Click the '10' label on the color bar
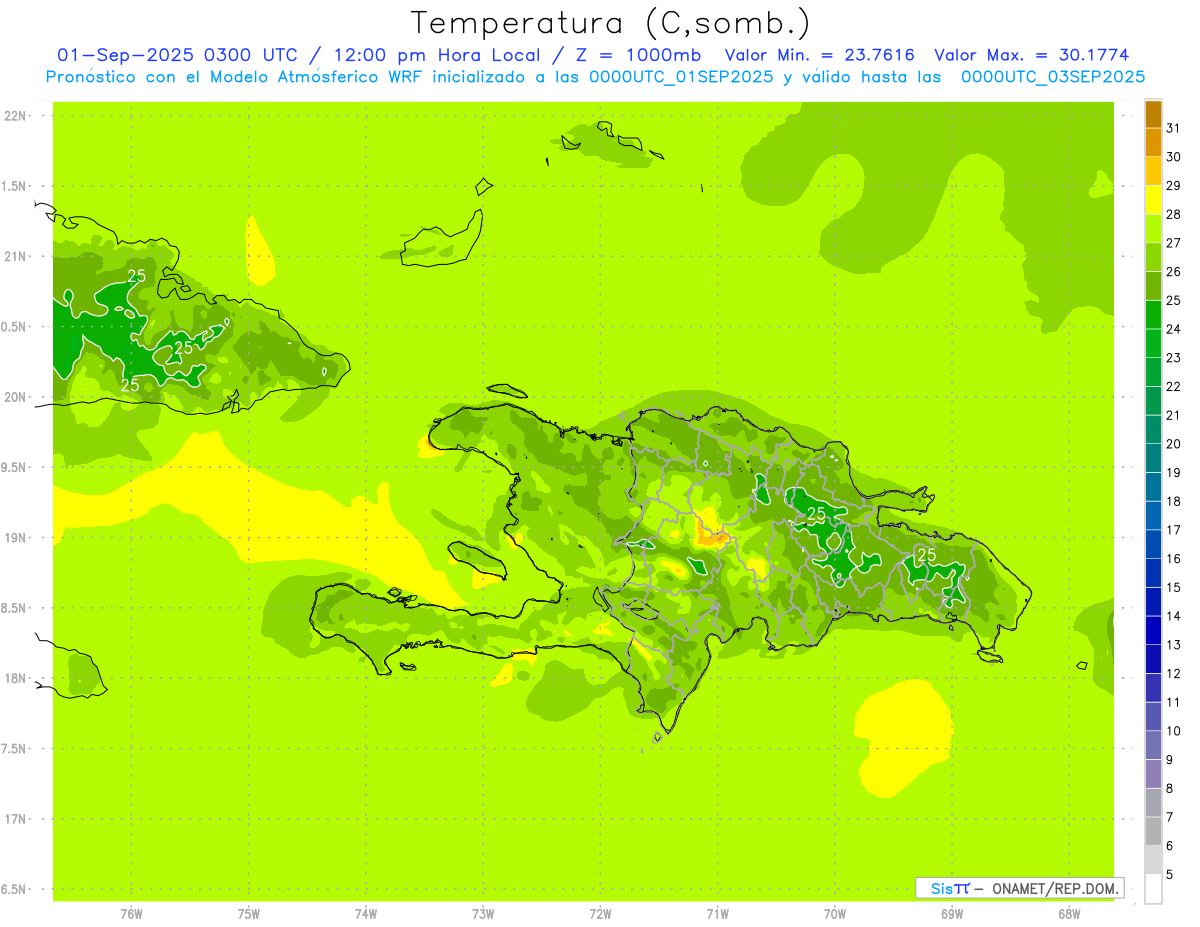The height and width of the screenshot is (927, 1200). pos(1174,731)
